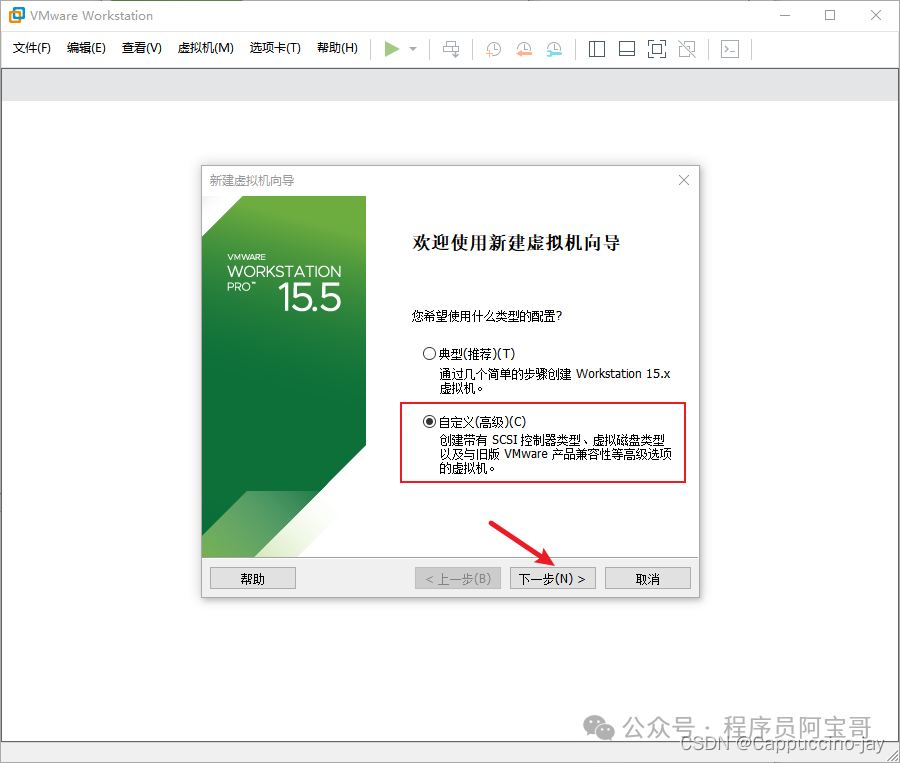This screenshot has width=900, height=763.
Task: Open the 虚拟机(M) menu
Action: coord(205,48)
